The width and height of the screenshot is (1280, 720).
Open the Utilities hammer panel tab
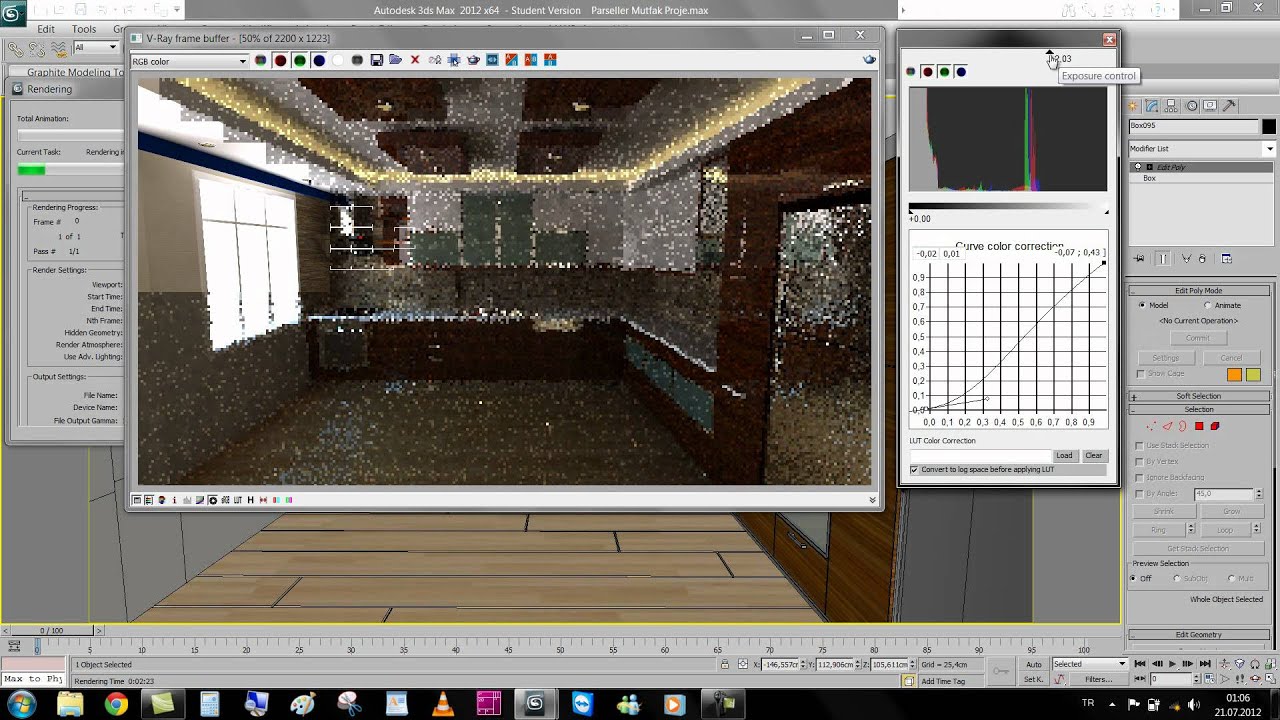[x=1229, y=106]
